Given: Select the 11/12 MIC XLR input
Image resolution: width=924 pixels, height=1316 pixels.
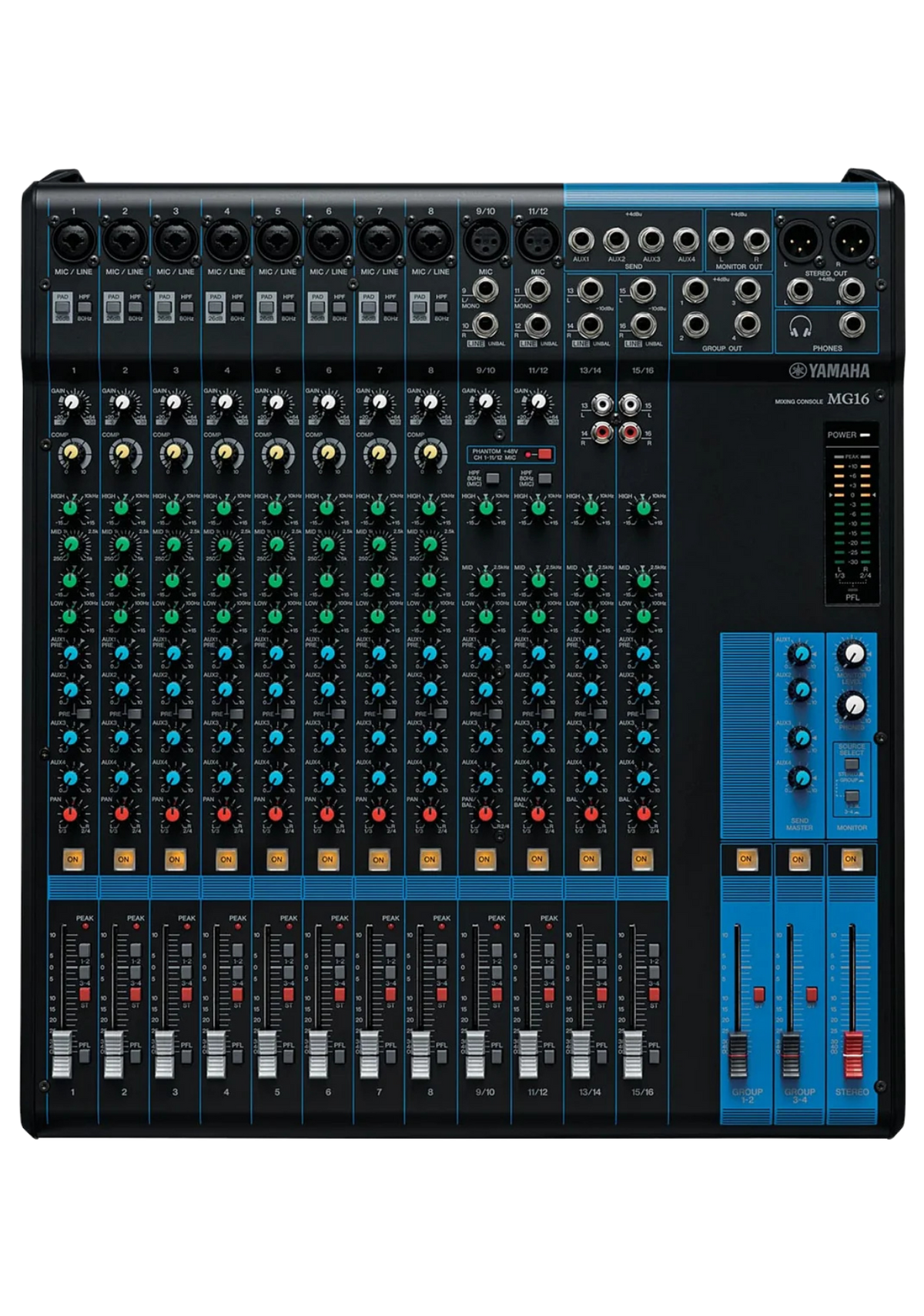Looking at the screenshot, I should [537, 239].
